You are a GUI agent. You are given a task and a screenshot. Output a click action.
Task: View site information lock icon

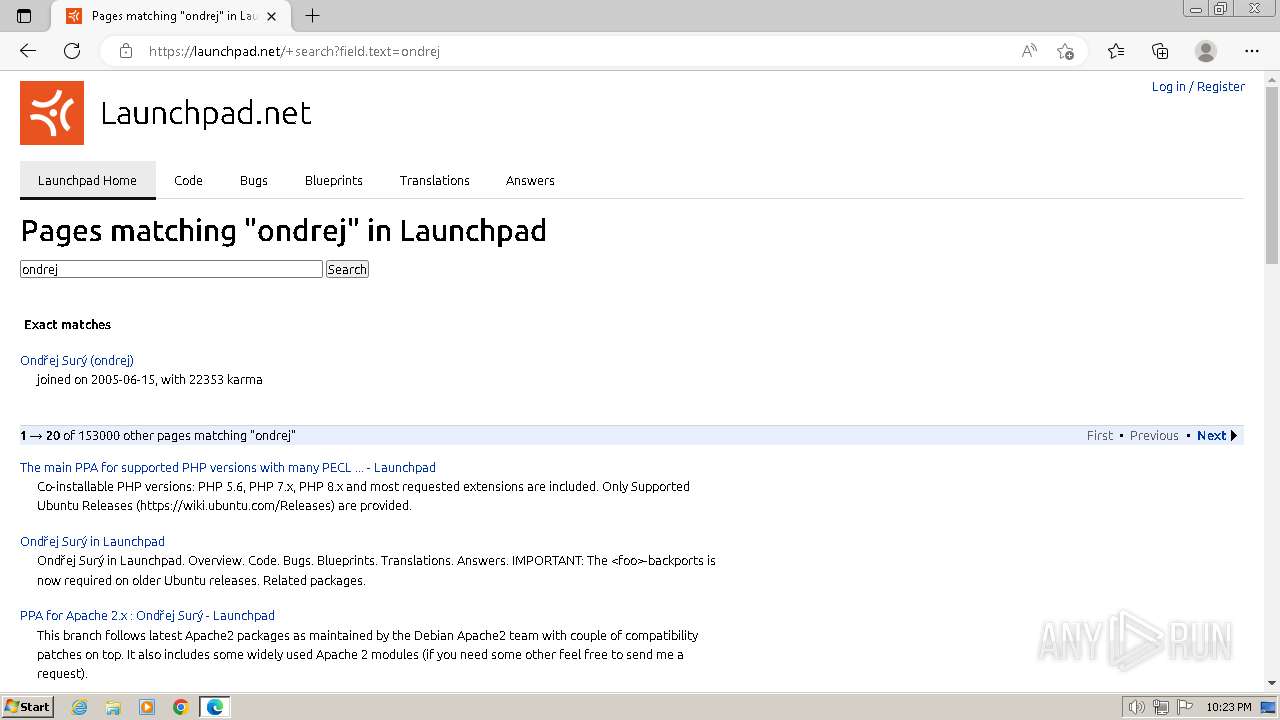pyautogui.click(x=126, y=51)
